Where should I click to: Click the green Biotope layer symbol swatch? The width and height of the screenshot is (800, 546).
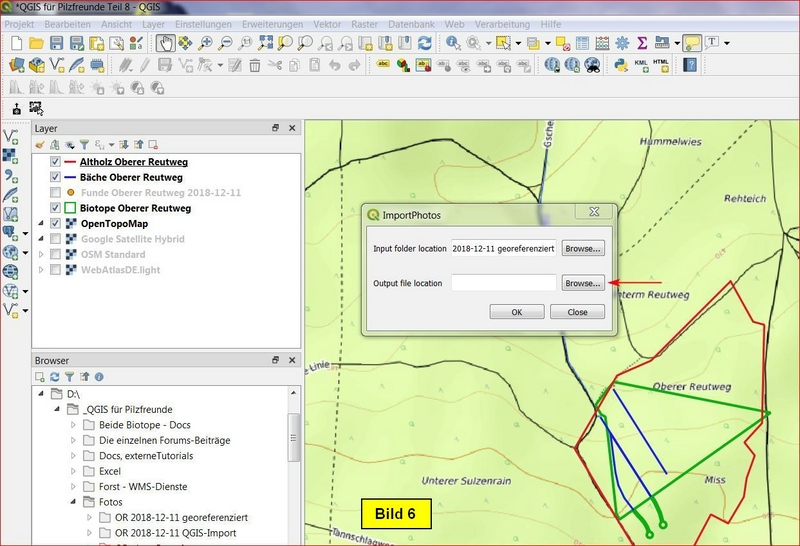pyautogui.click(x=70, y=208)
